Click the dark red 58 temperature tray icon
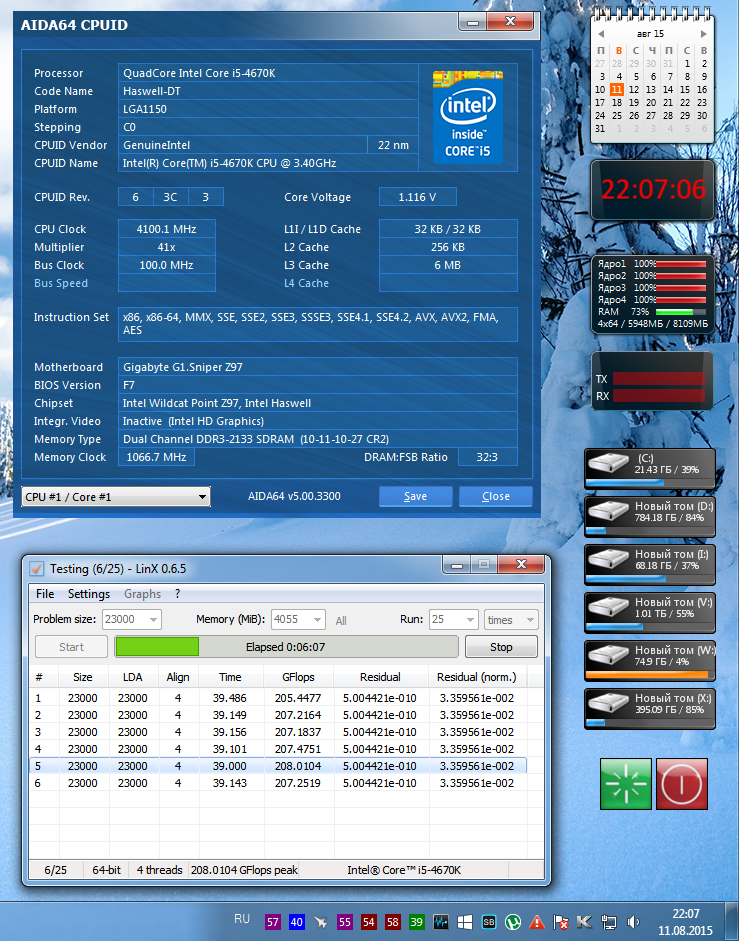 coord(393,922)
